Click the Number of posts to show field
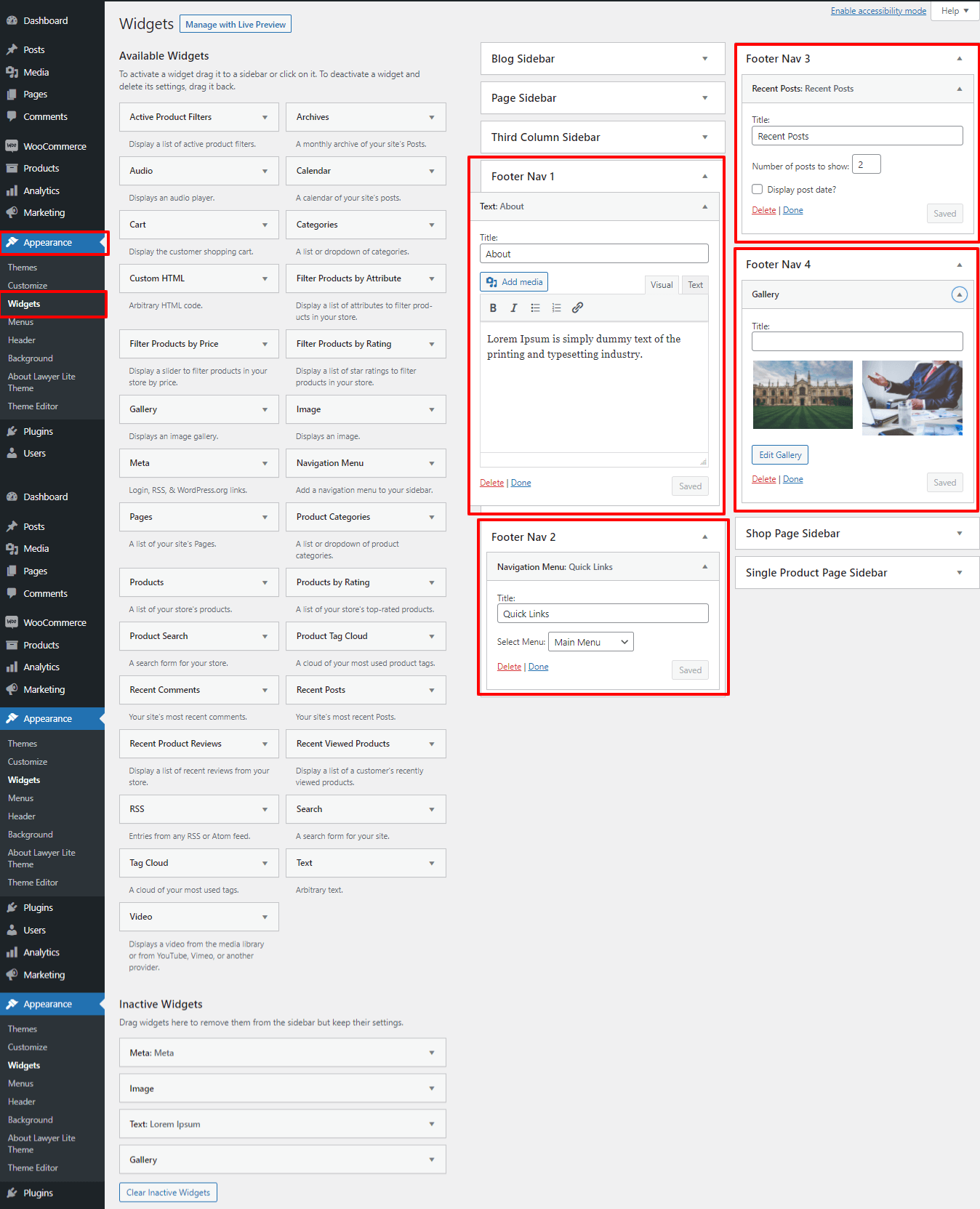Image resolution: width=980 pixels, height=1209 pixels. click(866, 165)
